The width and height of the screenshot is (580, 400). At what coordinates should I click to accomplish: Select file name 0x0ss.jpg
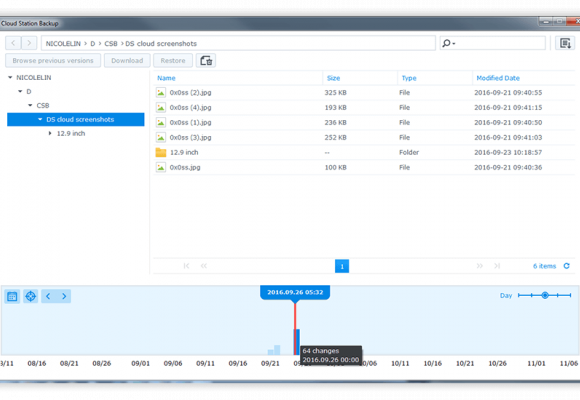(185, 168)
